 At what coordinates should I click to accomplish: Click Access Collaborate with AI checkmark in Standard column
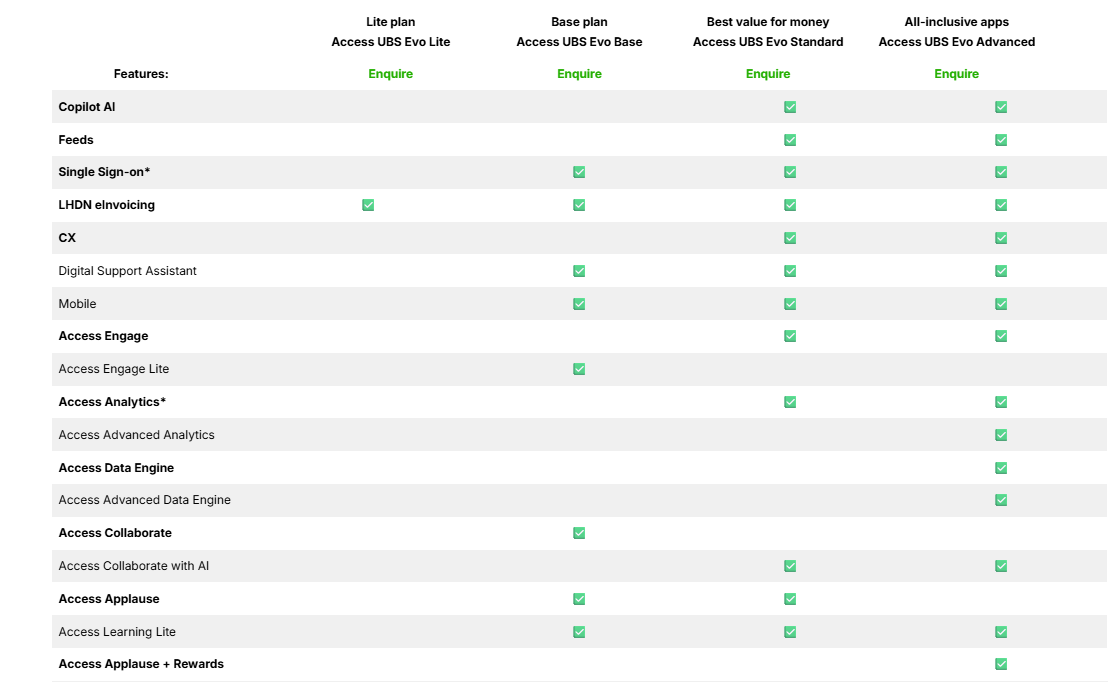pos(790,566)
